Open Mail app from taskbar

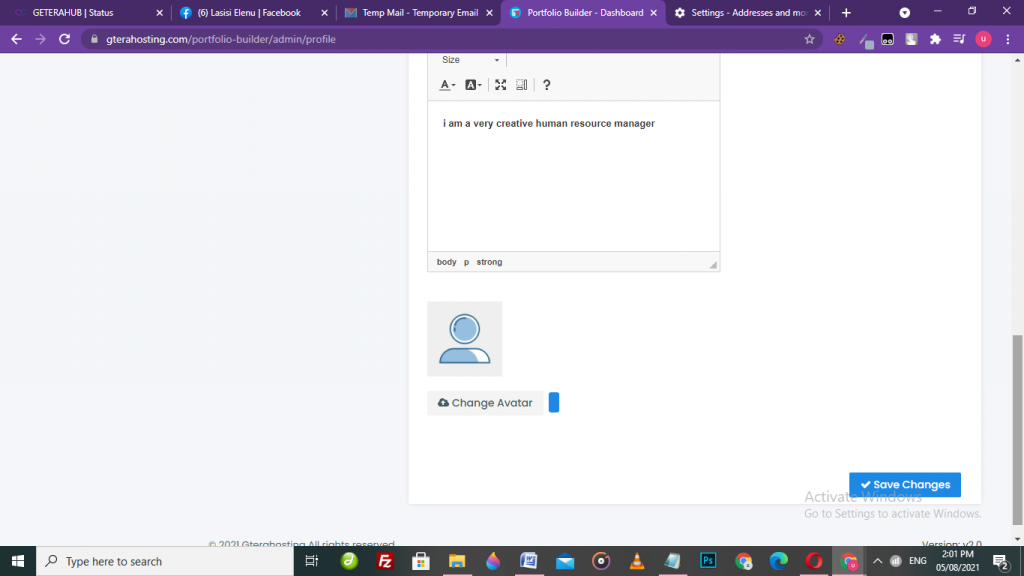click(x=565, y=561)
